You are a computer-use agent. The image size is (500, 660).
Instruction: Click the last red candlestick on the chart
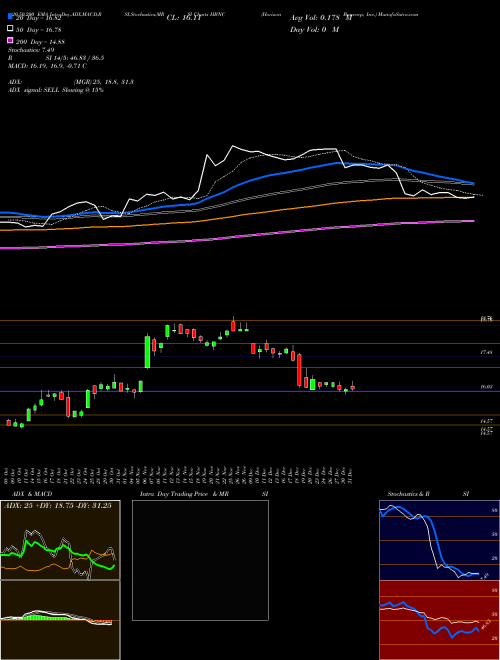353,387
